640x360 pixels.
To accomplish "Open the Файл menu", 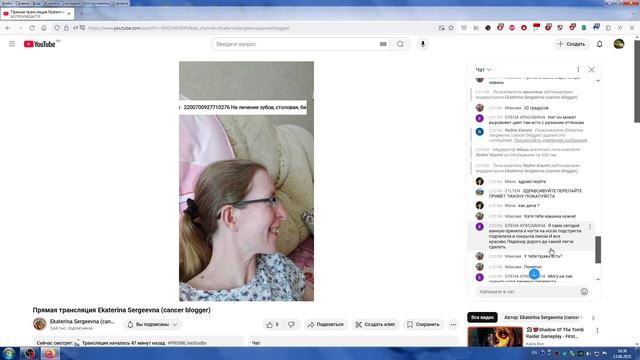I will [7, 3].
